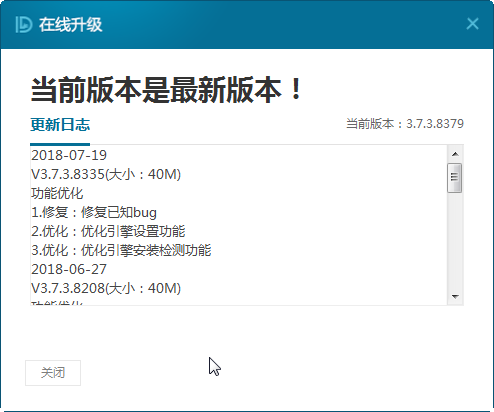Select the 更新日志 tab

(x=60, y=125)
